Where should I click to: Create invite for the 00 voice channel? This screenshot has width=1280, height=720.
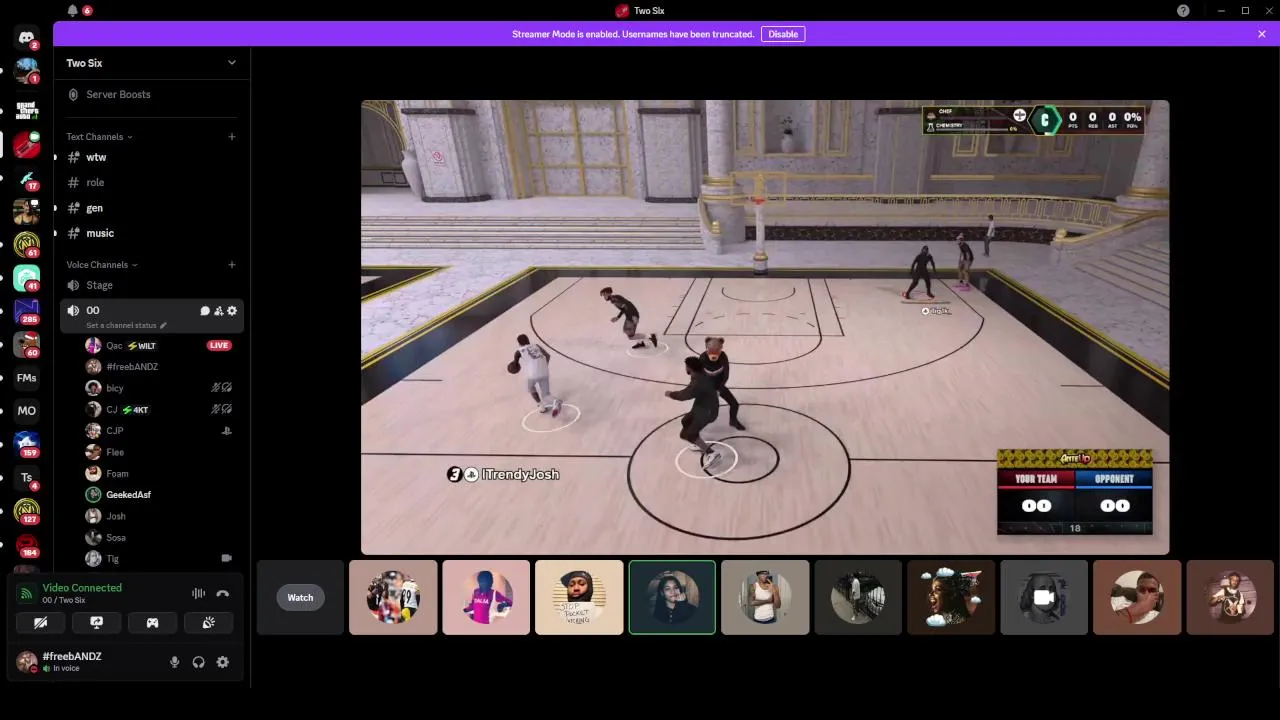click(218, 311)
